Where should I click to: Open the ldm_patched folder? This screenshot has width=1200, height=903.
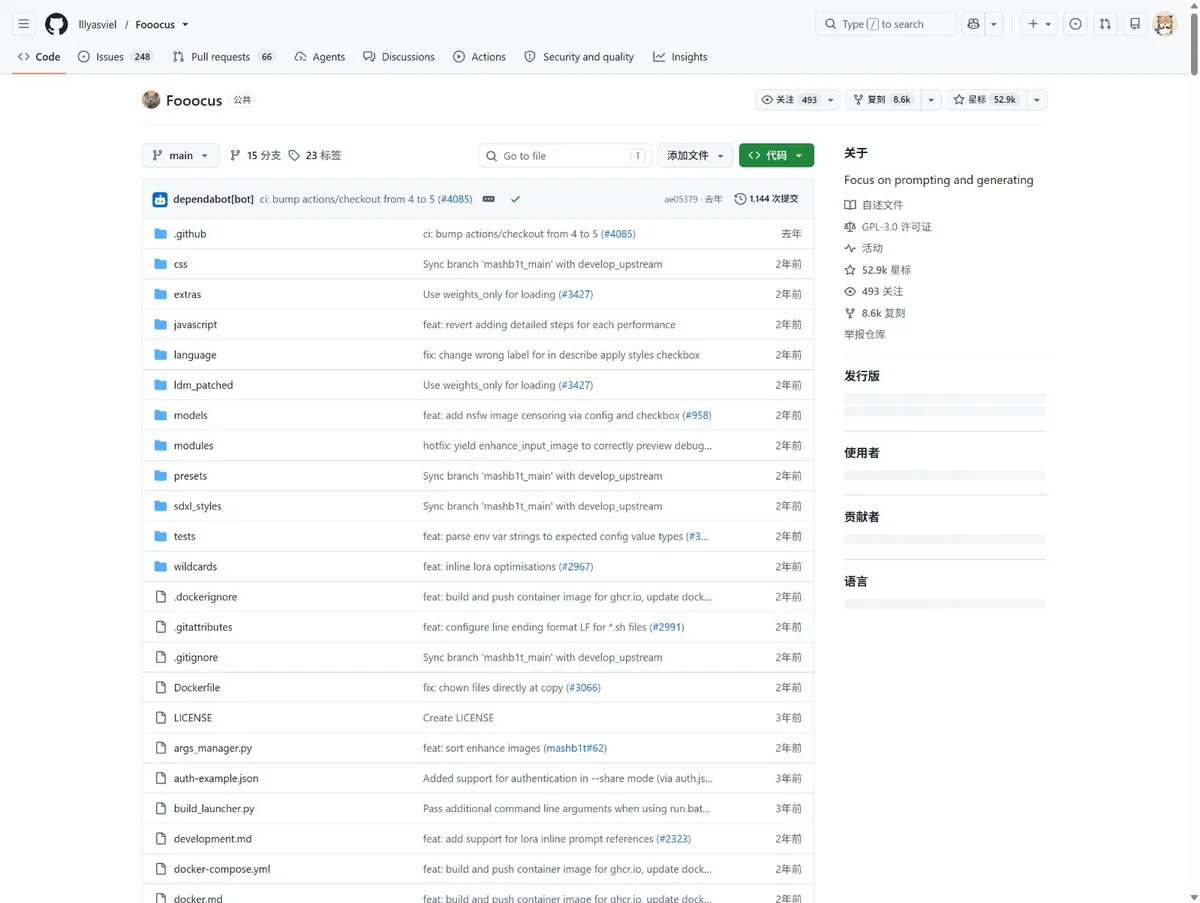click(x=203, y=385)
